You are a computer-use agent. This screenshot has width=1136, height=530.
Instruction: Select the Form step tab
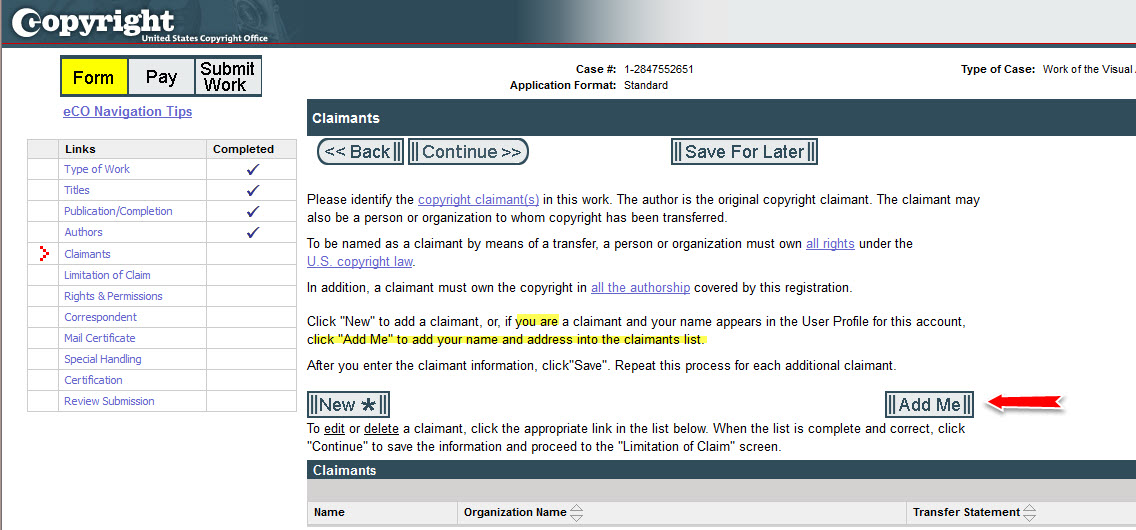(x=94, y=77)
